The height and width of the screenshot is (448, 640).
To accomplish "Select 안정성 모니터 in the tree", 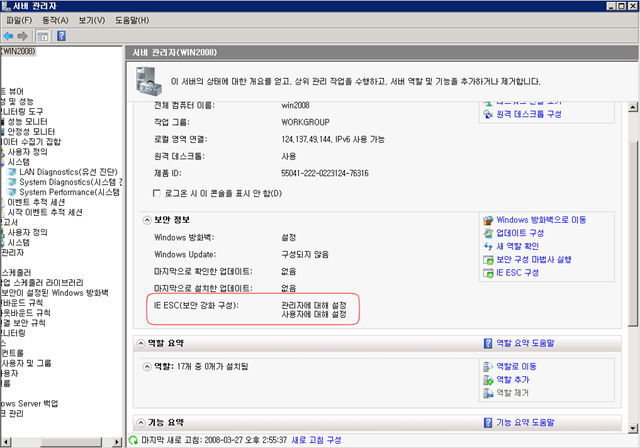I will (31, 132).
